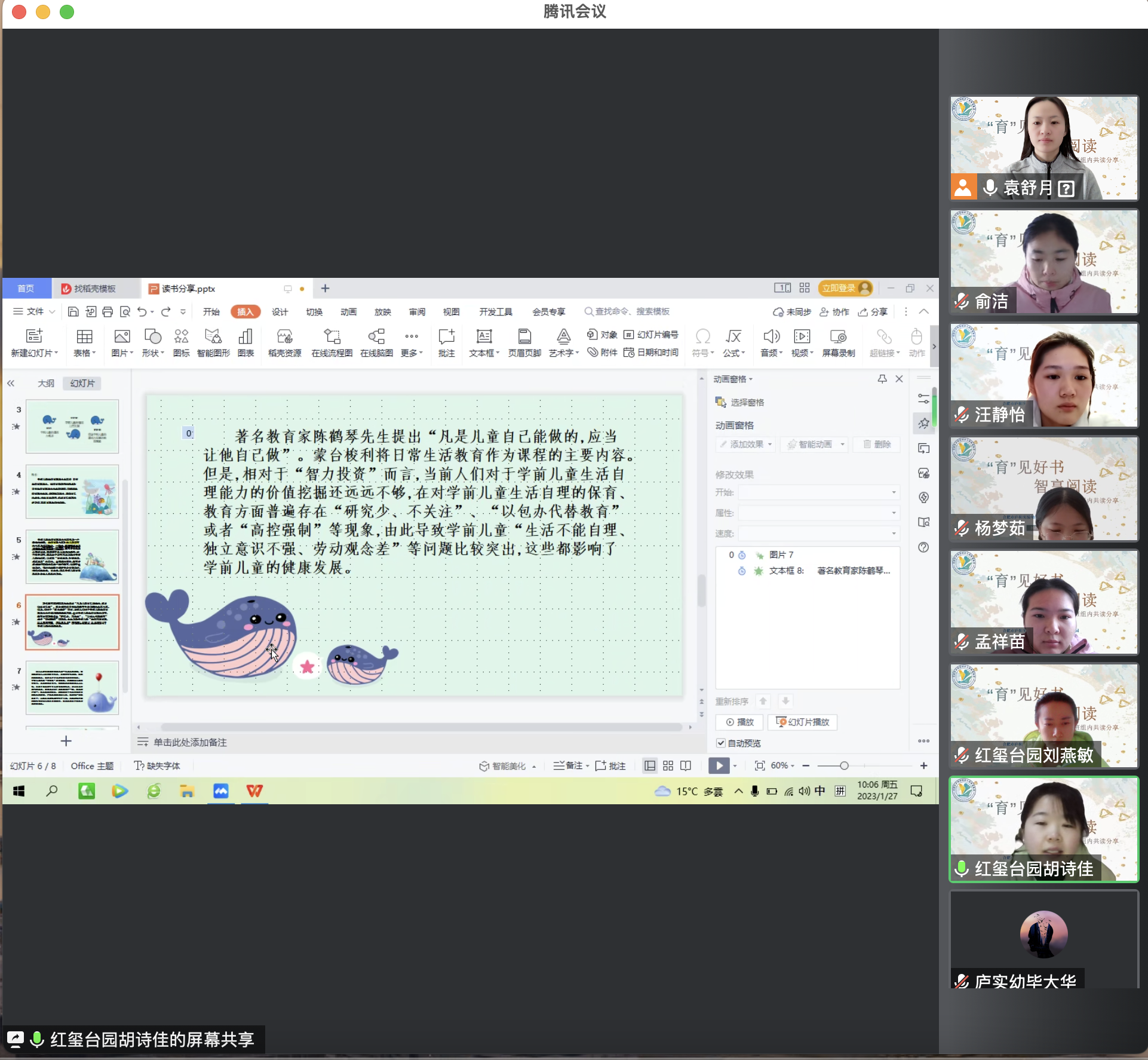Open 在线流程图 online flowchart
The image size is (1148, 1060).
point(331,342)
